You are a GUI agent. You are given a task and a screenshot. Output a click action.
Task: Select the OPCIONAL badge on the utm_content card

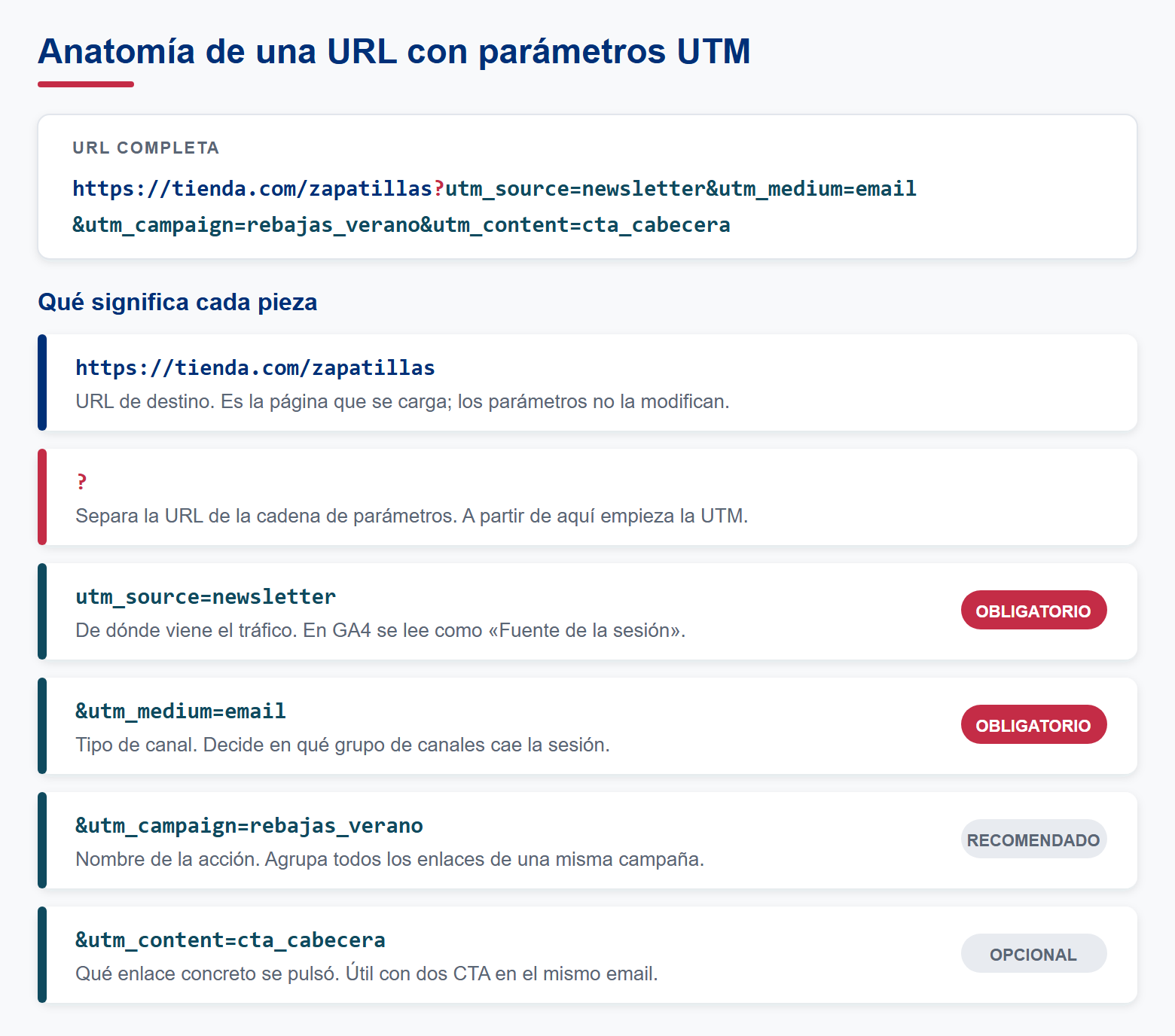[x=1033, y=954]
